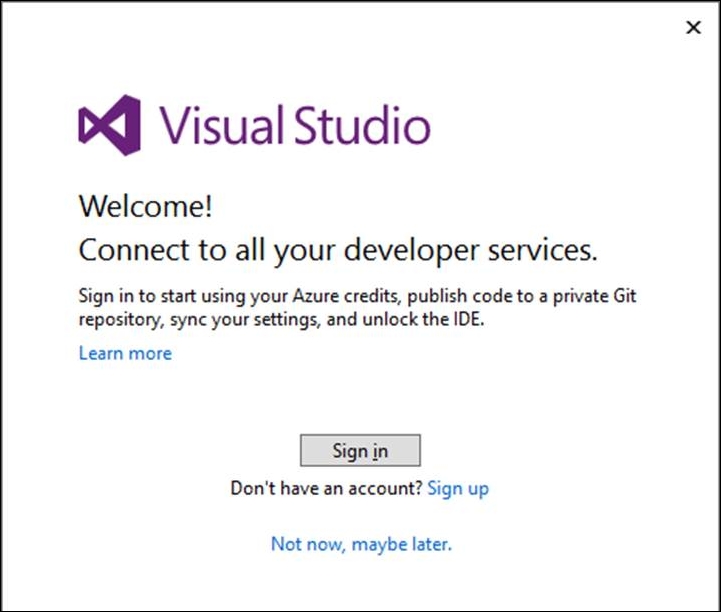Choose Not now, maybe later
The width and height of the screenshot is (721, 612).
point(361,544)
